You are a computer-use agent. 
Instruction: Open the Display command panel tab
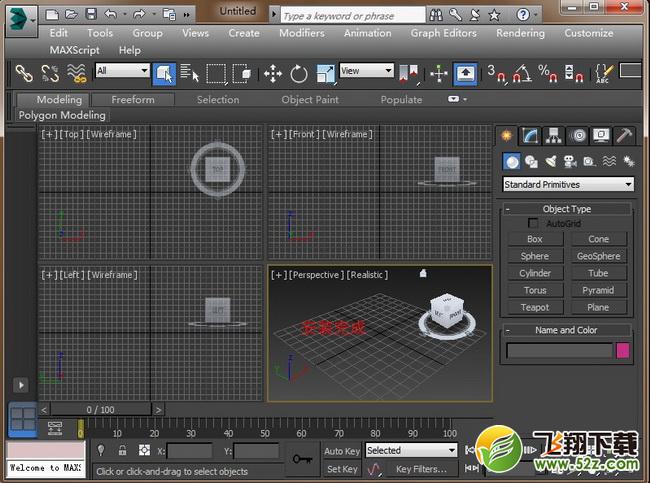[x=601, y=135]
